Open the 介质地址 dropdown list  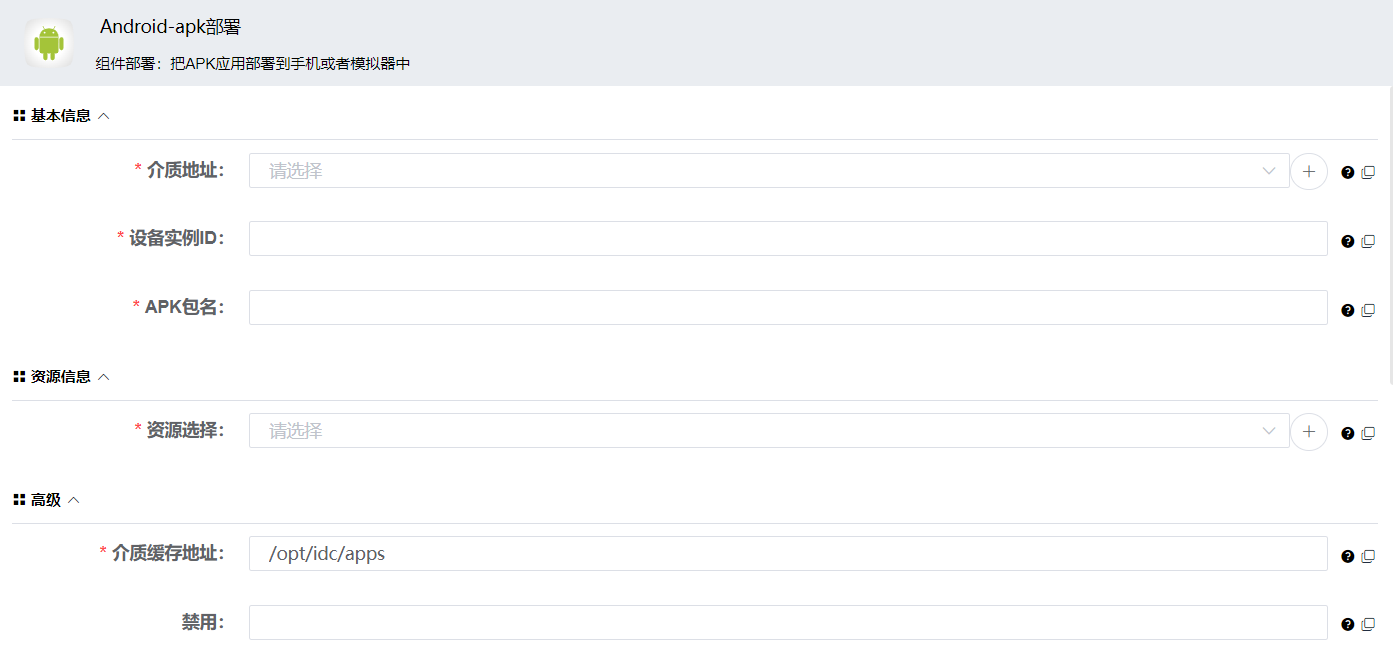coord(768,171)
